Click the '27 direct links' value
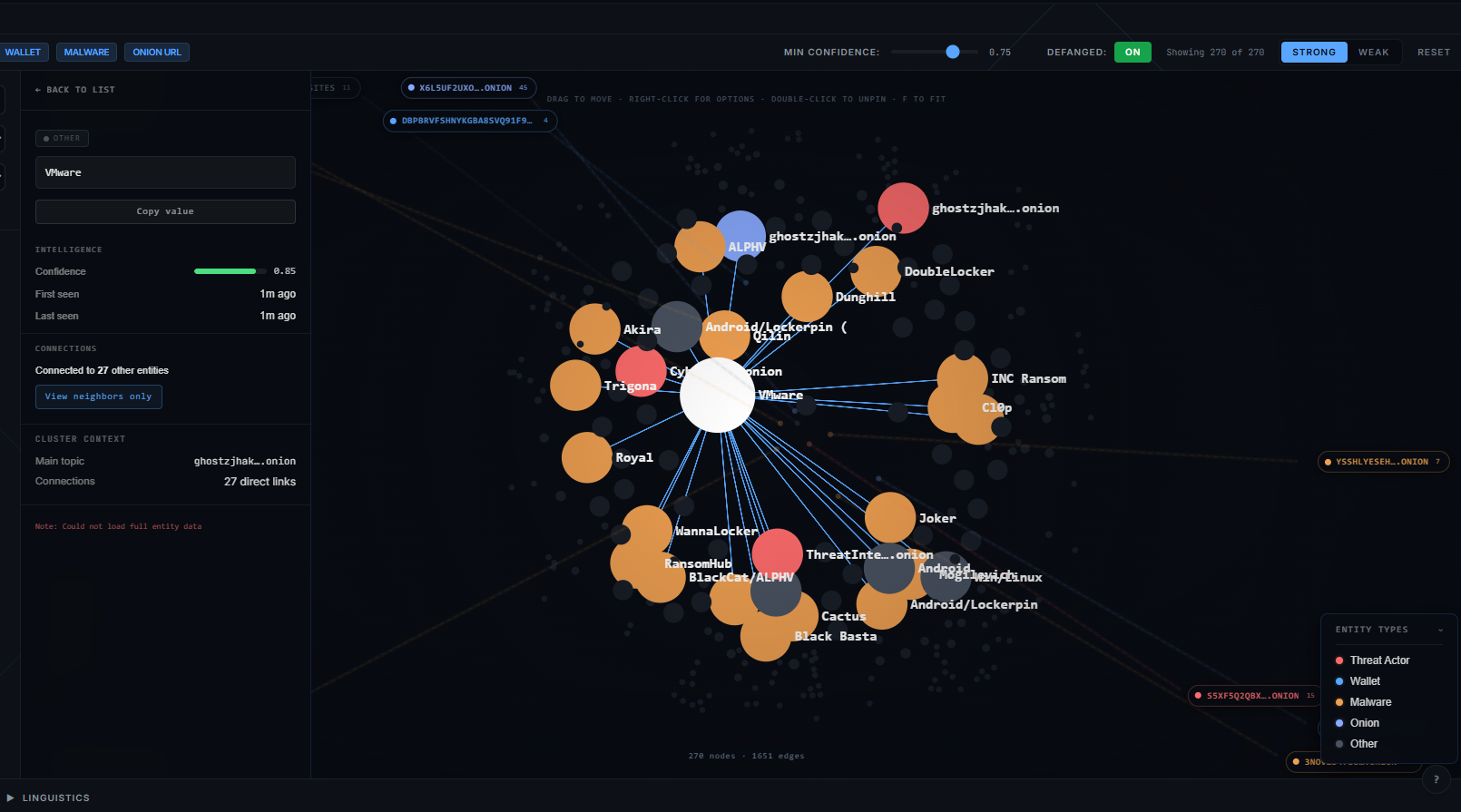This screenshot has width=1461, height=812. (260, 482)
